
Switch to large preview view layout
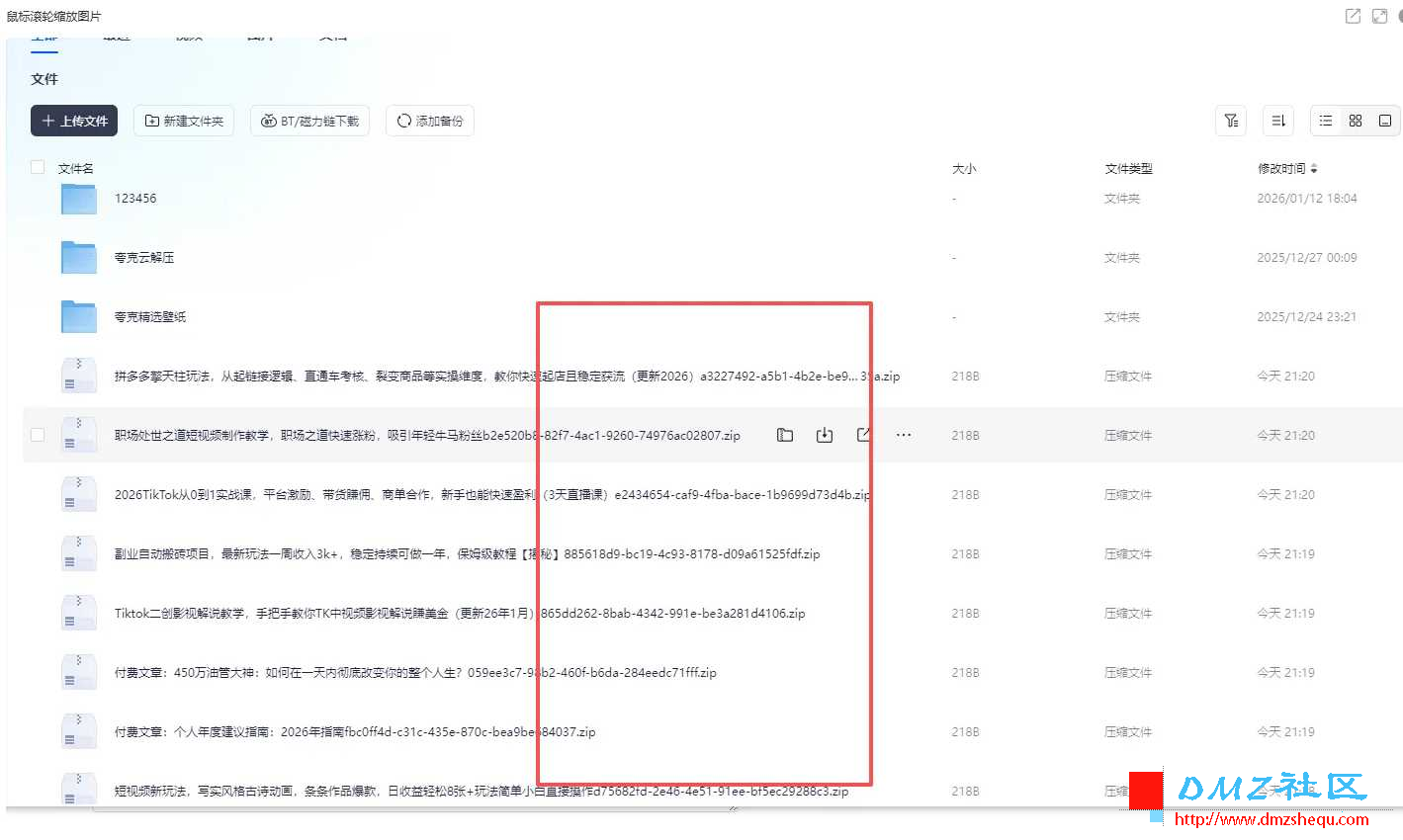click(x=1385, y=121)
